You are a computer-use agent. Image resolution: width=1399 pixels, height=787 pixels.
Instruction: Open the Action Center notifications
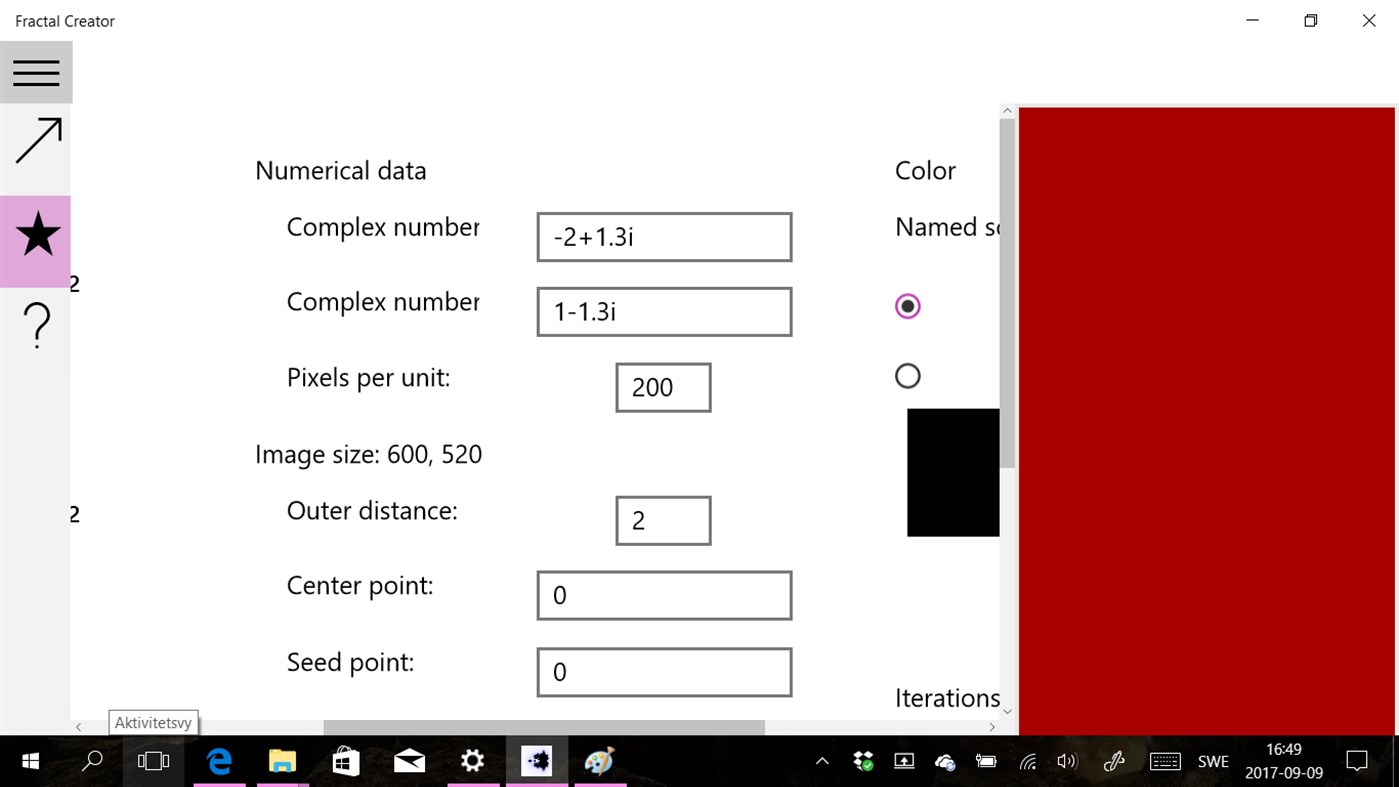1356,760
